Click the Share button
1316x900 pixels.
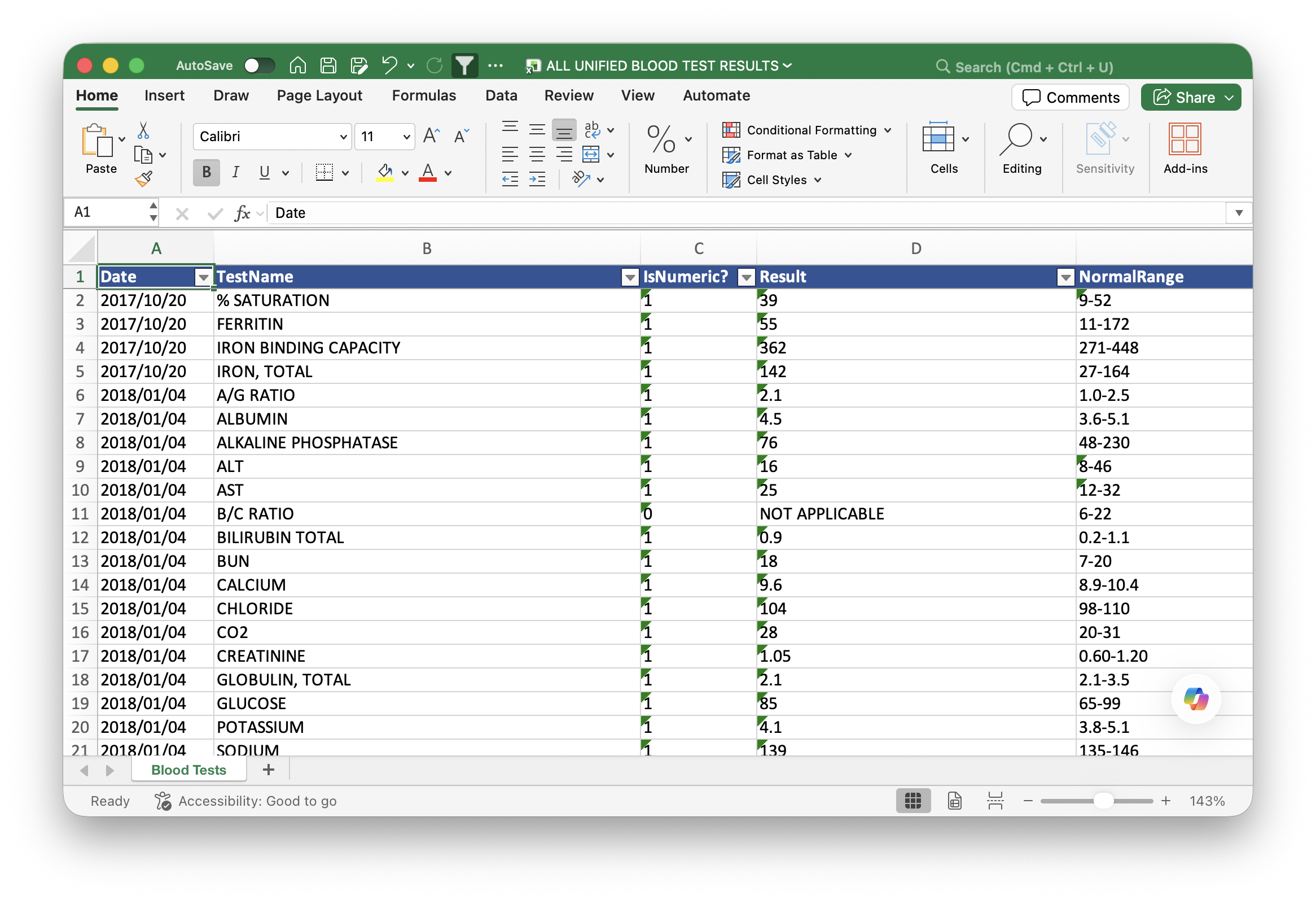click(1191, 98)
